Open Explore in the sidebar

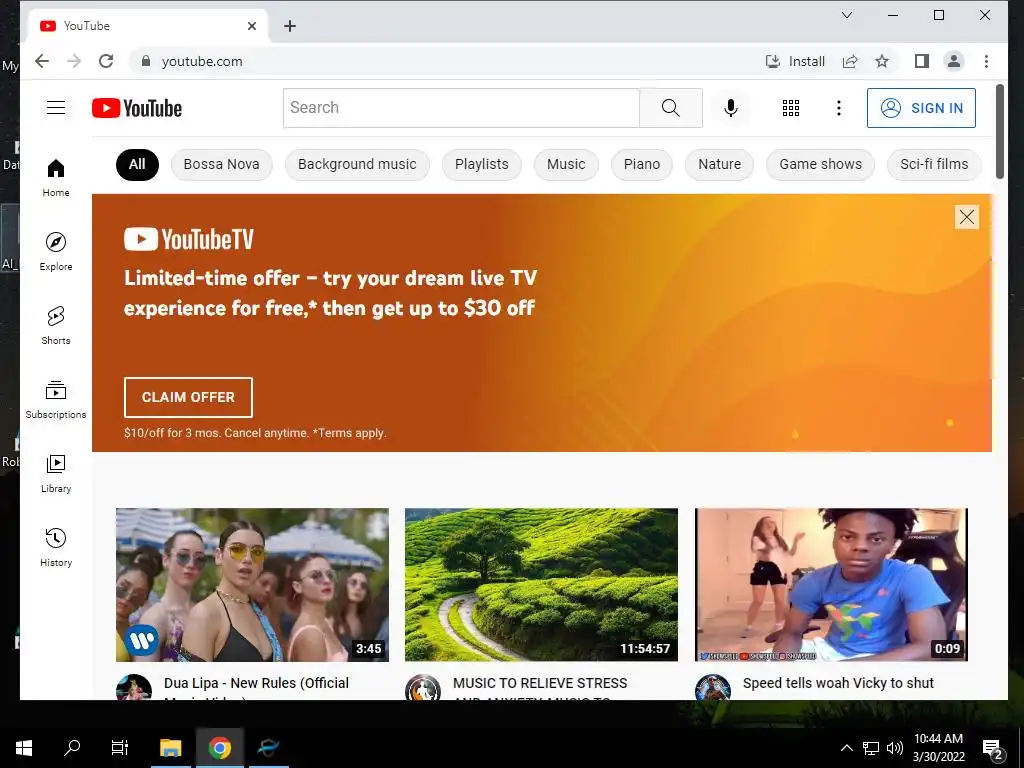[56, 251]
